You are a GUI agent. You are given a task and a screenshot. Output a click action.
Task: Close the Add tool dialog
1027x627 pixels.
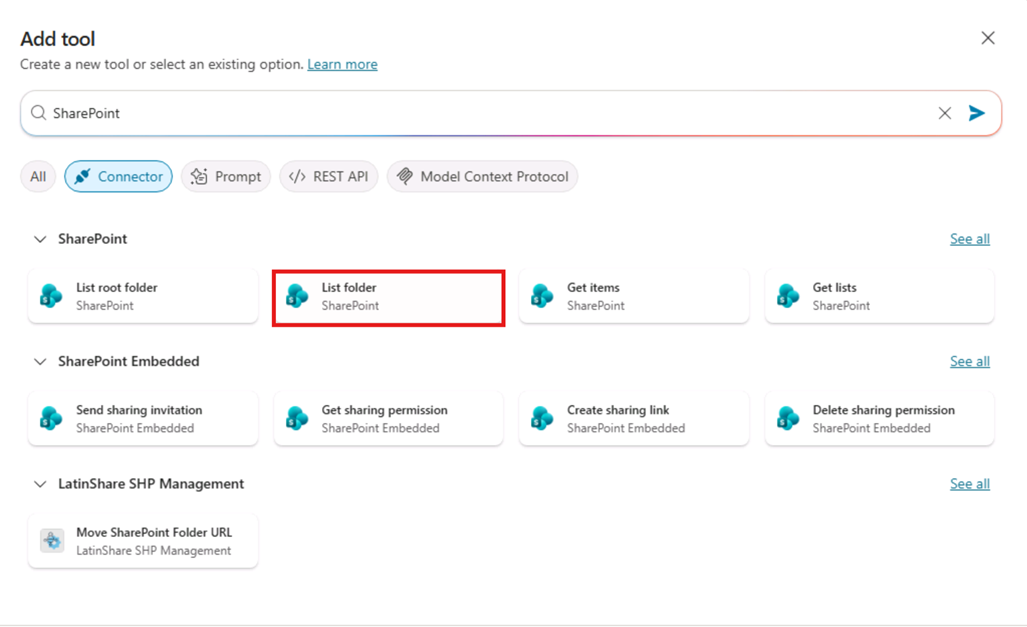coord(988,38)
